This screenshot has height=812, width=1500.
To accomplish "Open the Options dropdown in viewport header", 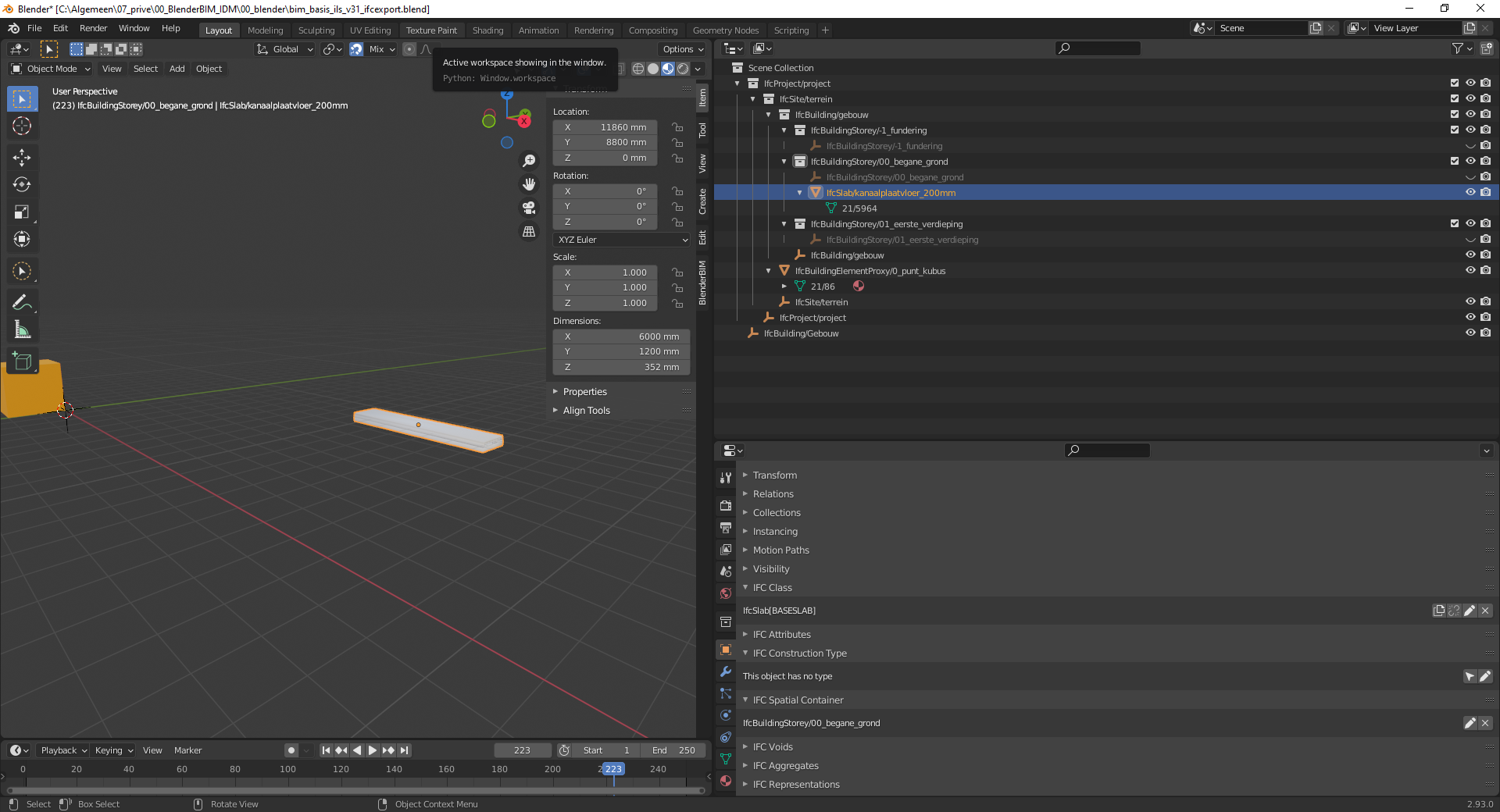I will click(683, 49).
